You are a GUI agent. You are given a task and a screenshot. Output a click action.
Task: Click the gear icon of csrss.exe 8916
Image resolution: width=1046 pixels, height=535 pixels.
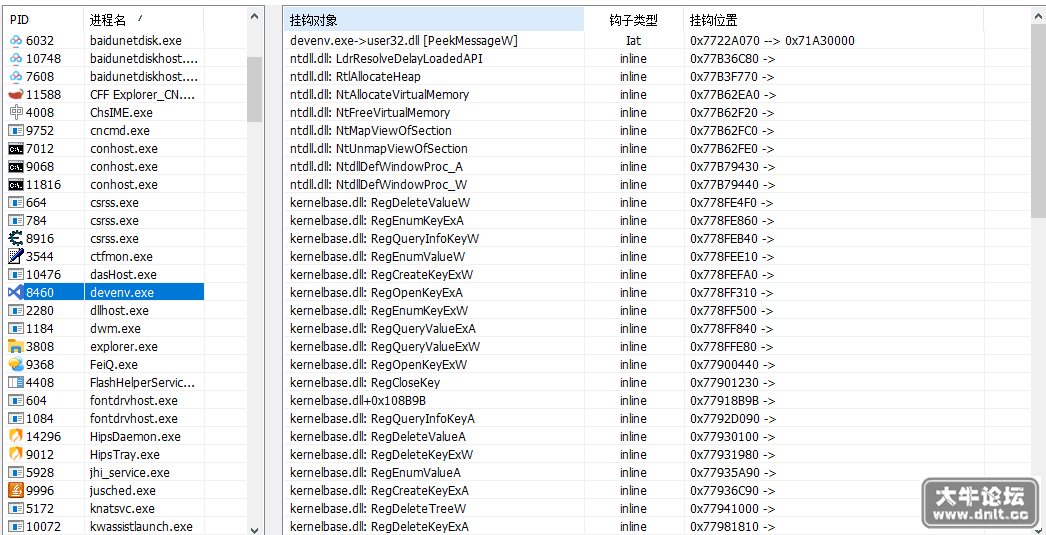point(17,239)
